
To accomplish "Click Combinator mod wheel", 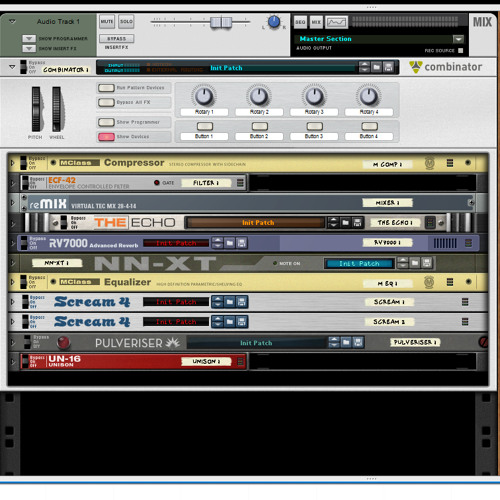I will (56, 109).
